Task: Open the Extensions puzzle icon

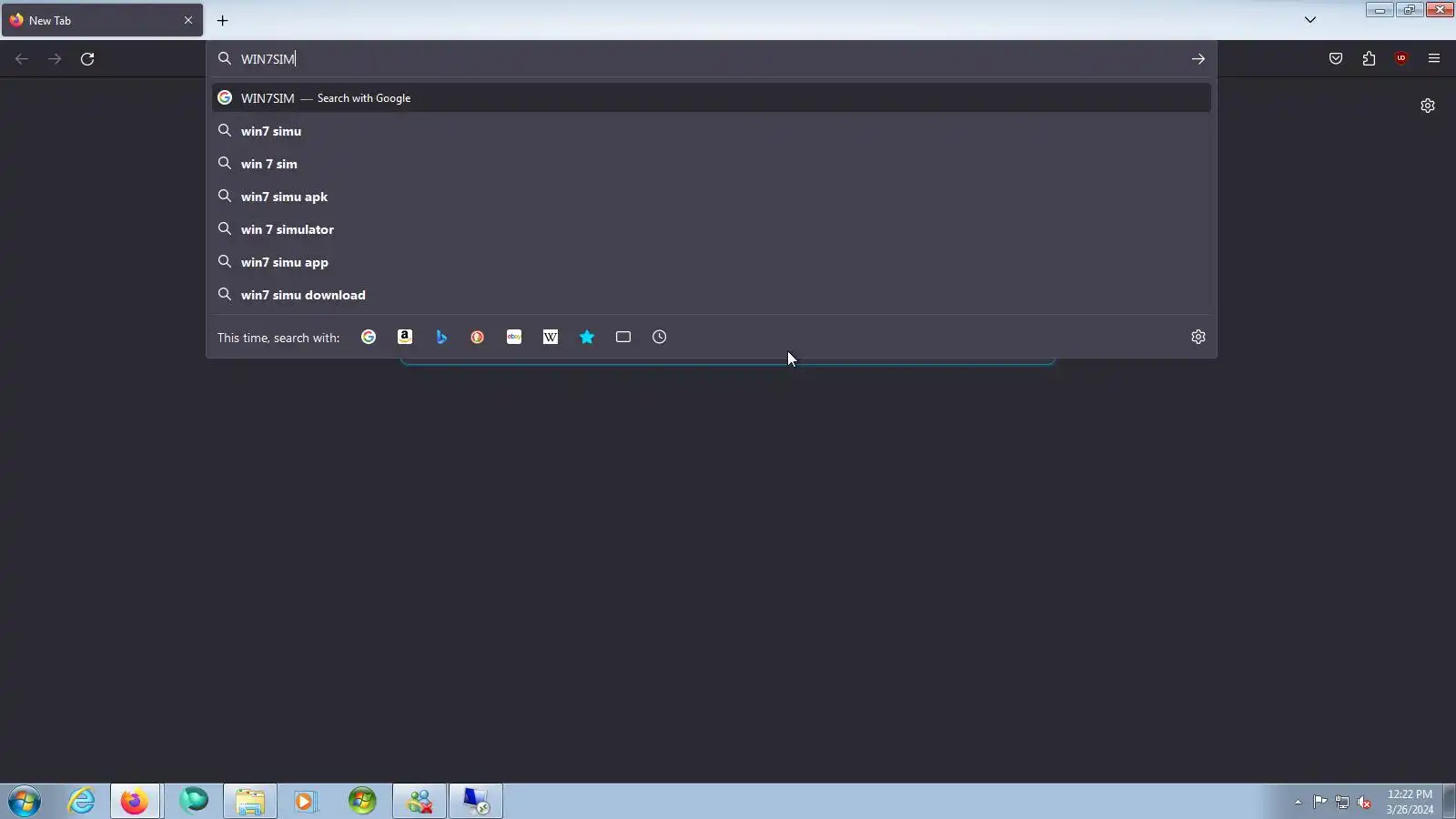Action: tap(1369, 59)
